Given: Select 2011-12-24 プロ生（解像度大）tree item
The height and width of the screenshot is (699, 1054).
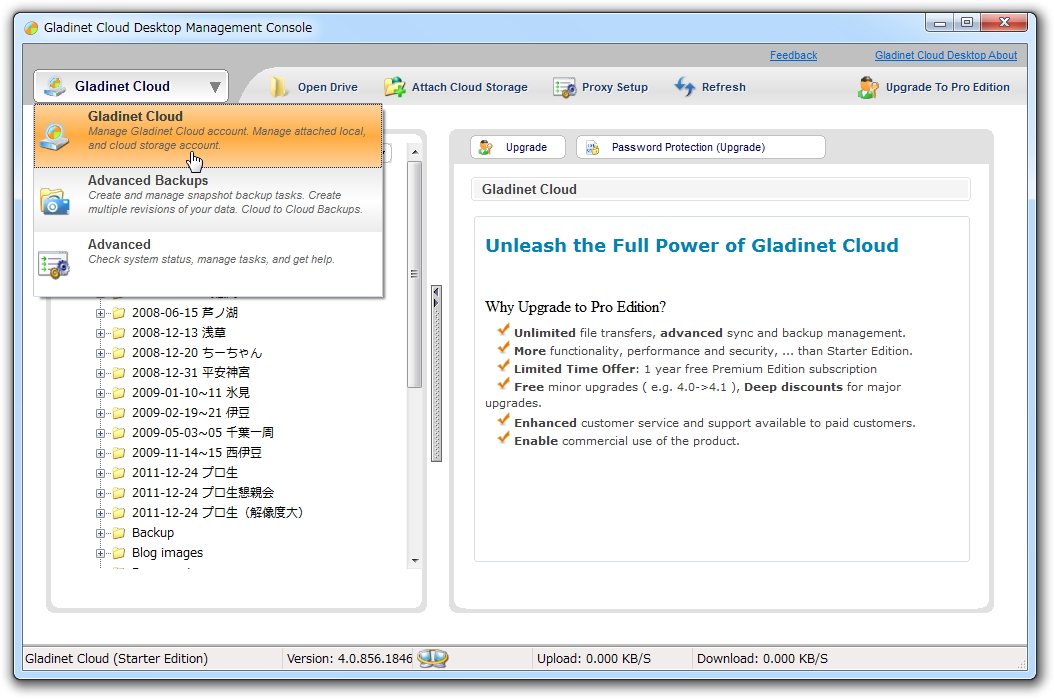Looking at the screenshot, I should coord(217,513).
